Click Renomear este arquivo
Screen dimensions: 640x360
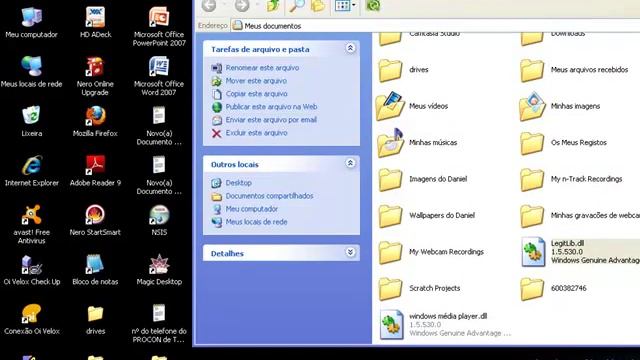click(262, 68)
